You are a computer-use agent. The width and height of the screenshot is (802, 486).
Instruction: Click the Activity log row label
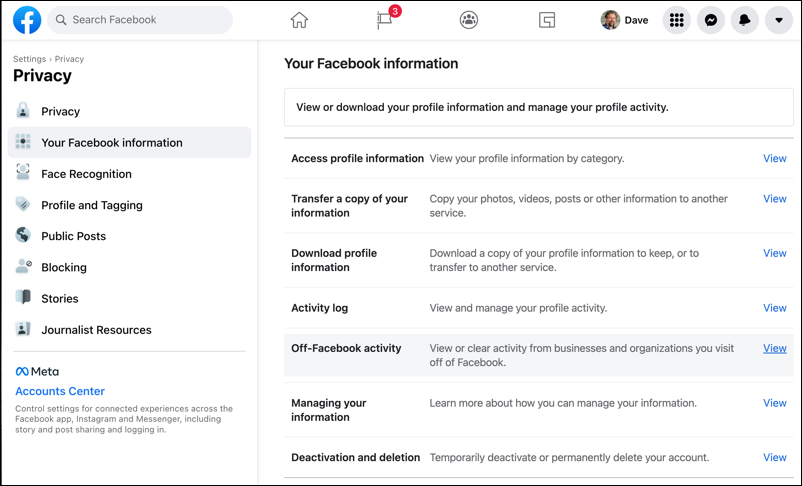click(320, 308)
